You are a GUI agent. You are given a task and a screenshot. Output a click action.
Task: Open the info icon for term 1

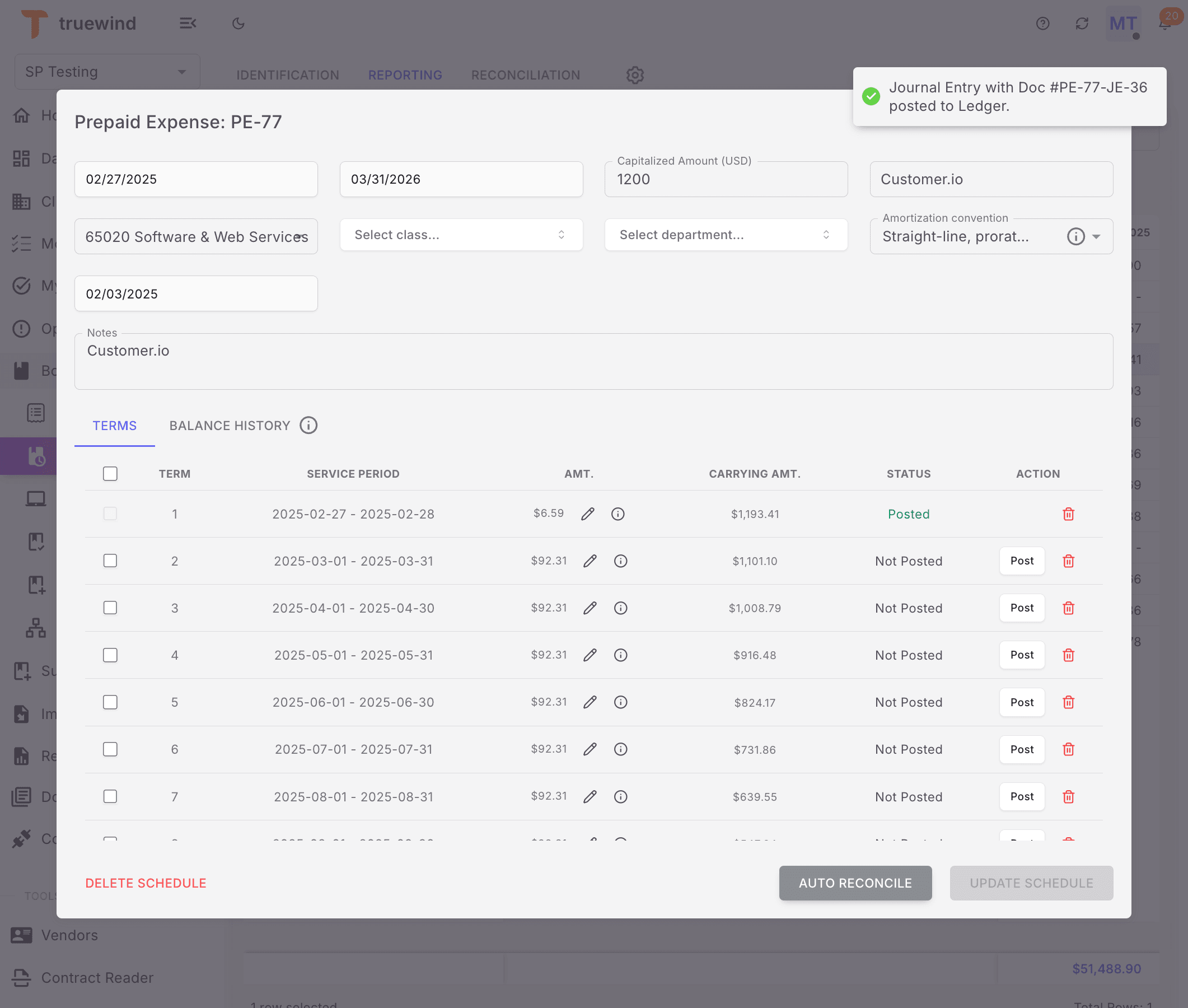[x=618, y=514]
